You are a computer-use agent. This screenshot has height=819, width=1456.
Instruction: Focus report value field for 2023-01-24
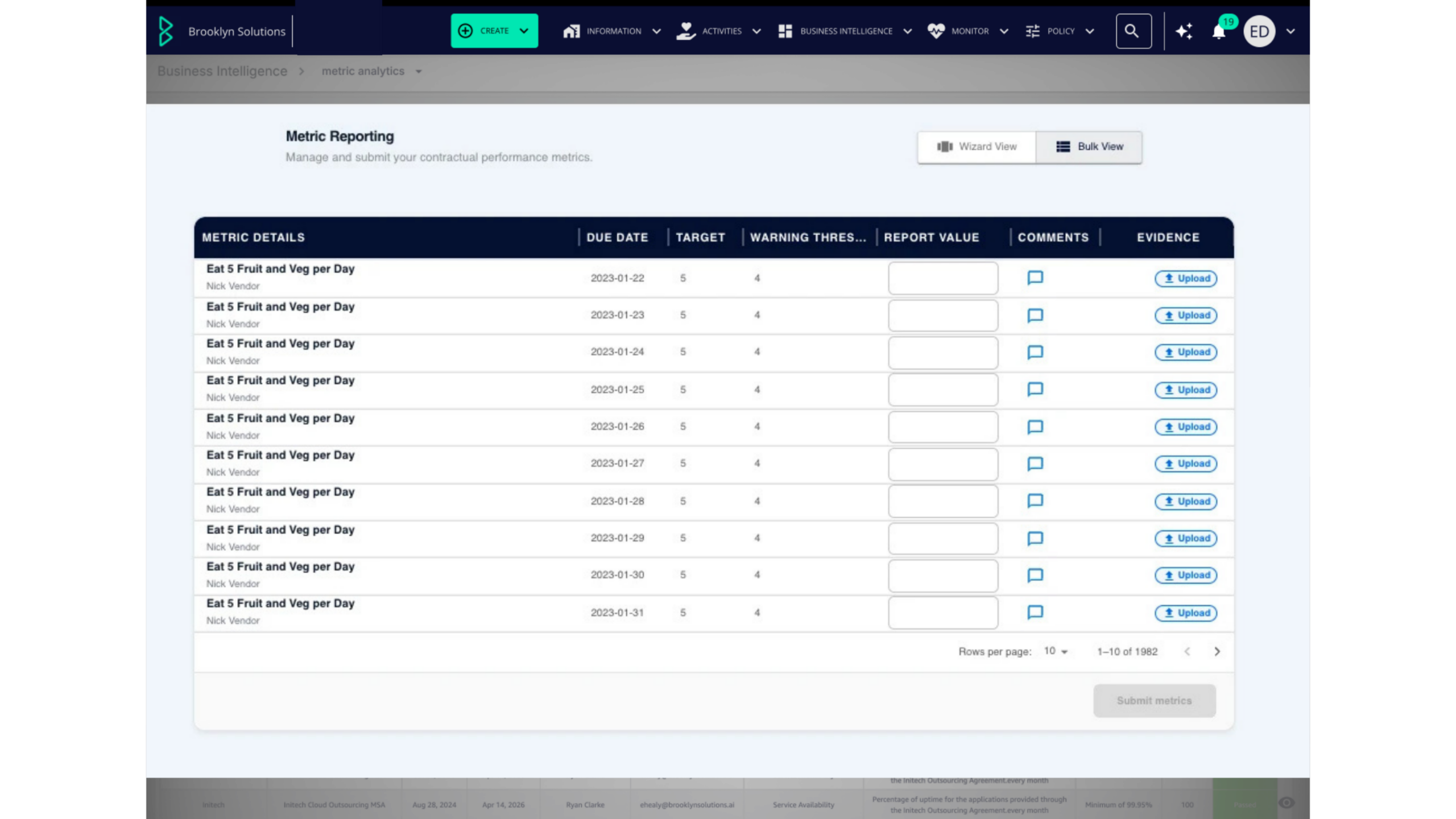click(x=943, y=353)
